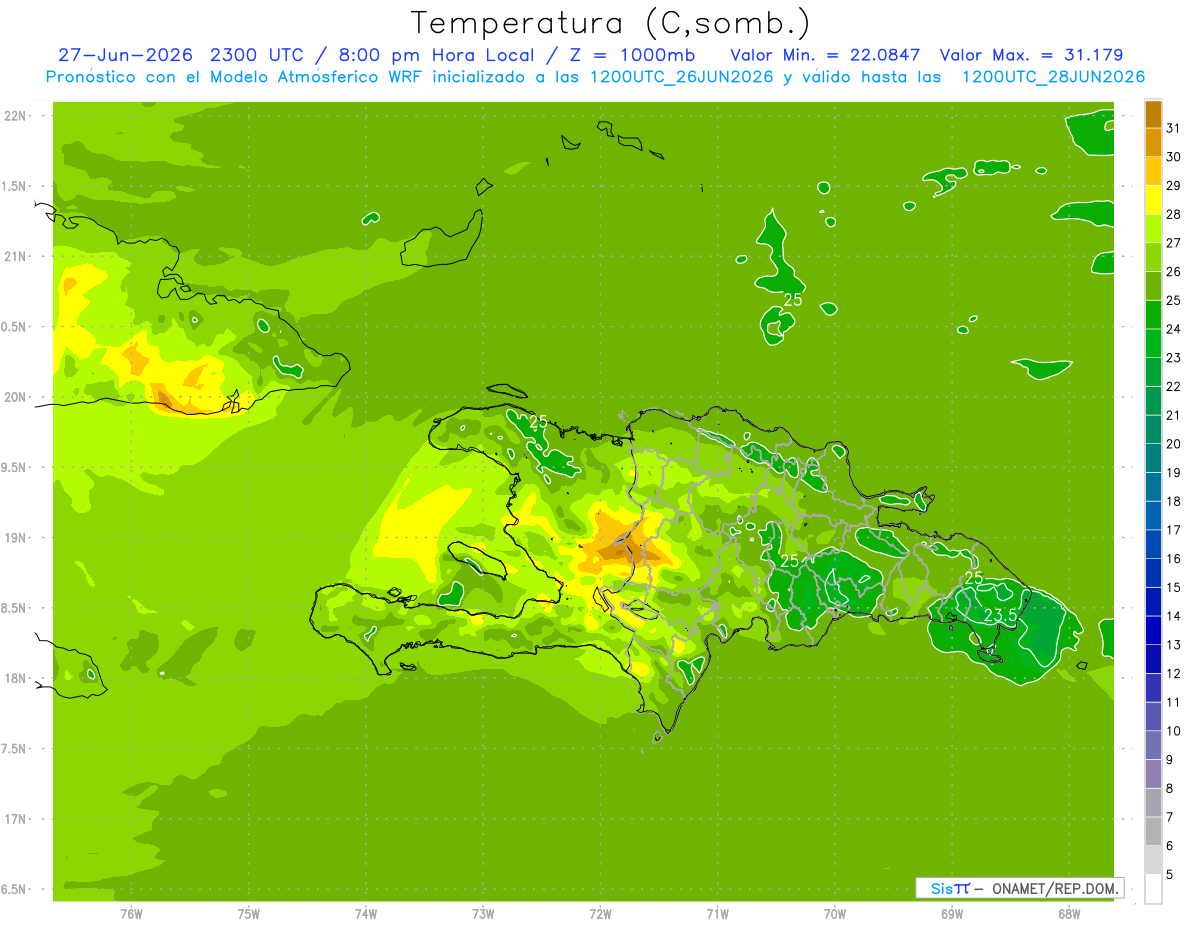Click the "69W" longitude label
Image resolution: width=1200 pixels, height=927 pixels.
pyautogui.click(x=951, y=914)
